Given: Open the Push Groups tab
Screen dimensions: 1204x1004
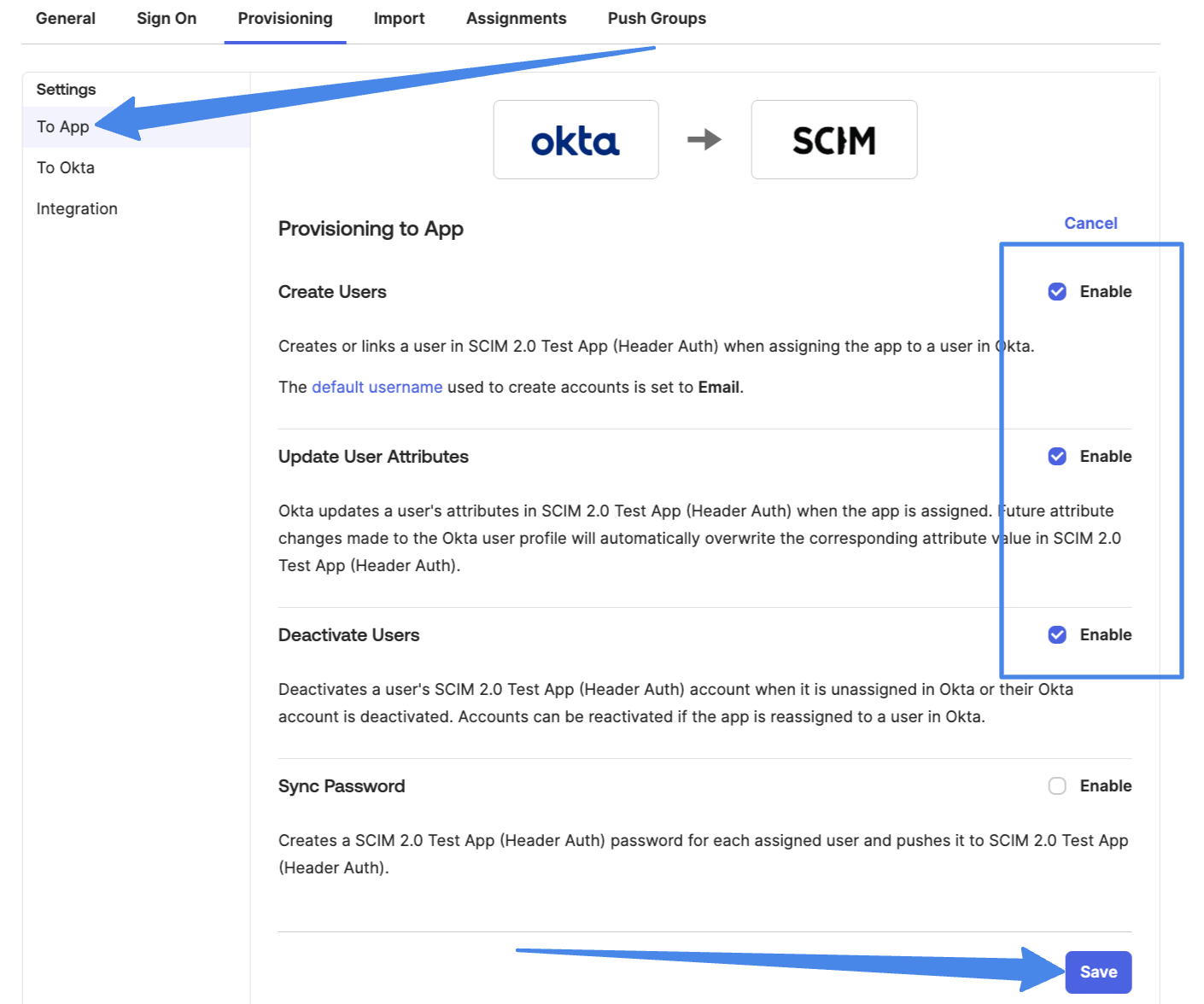Looking at the screenshot, I should [657, 19].
